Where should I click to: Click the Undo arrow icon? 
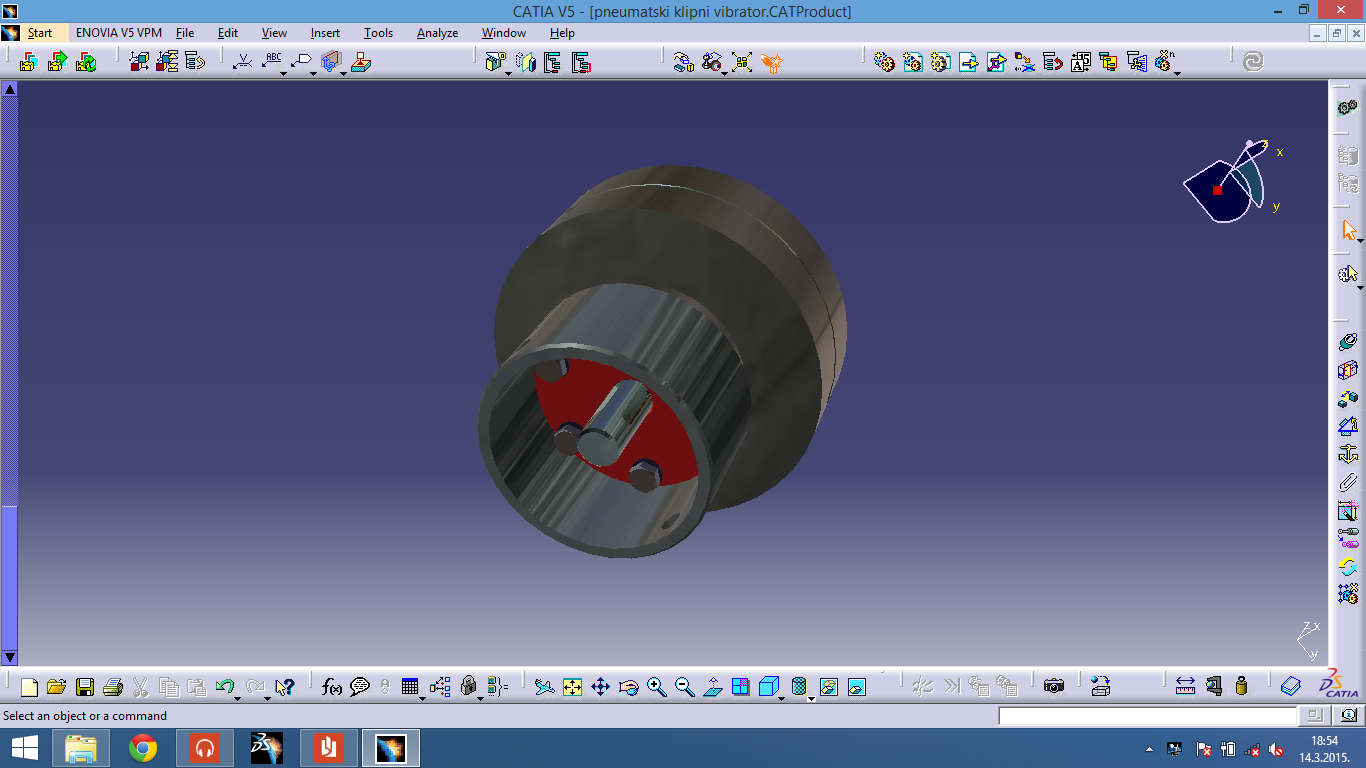pyautogui.click(x=224, y=686)
